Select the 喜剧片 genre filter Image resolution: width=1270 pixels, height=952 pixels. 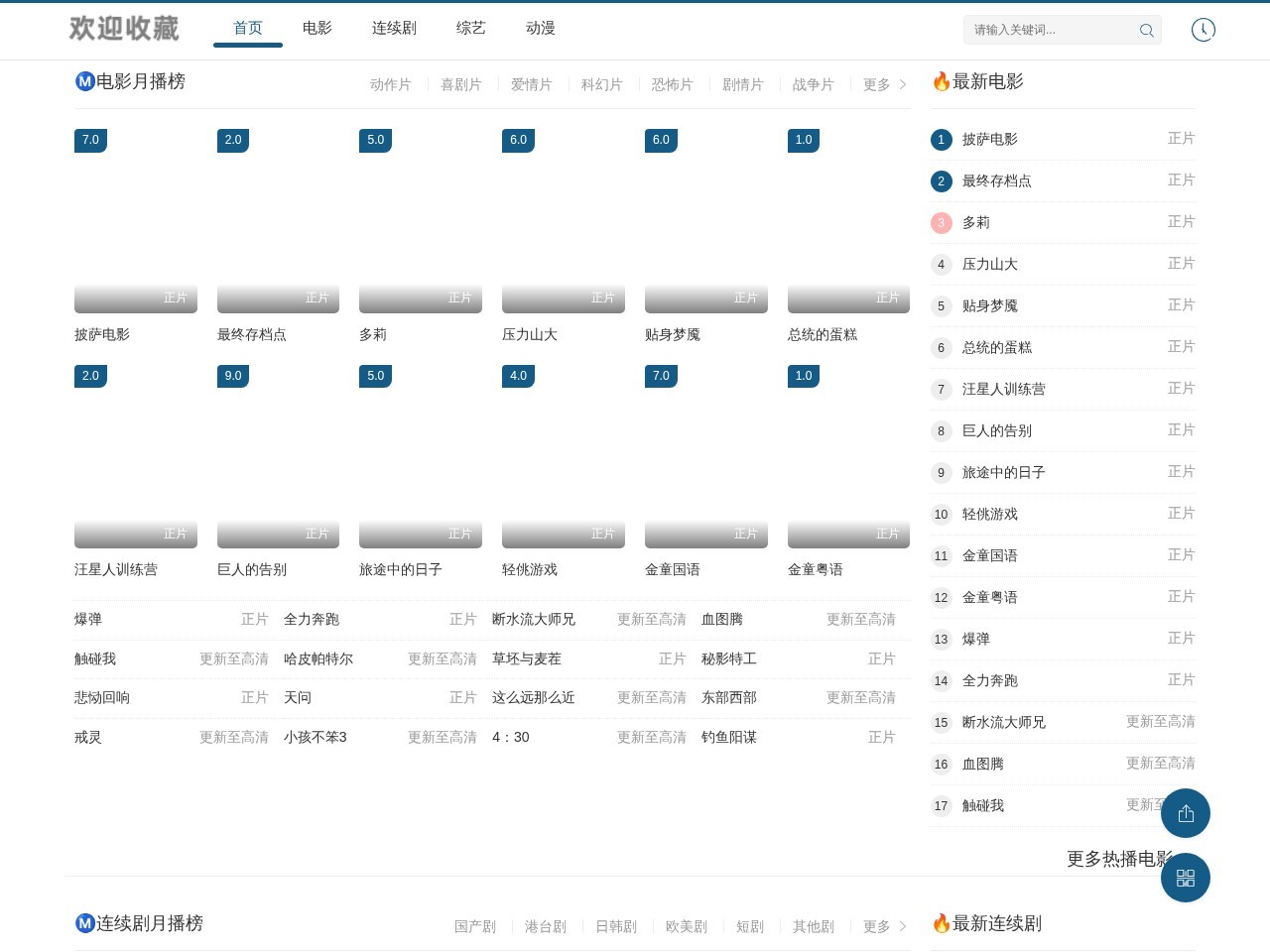[461, 84]
